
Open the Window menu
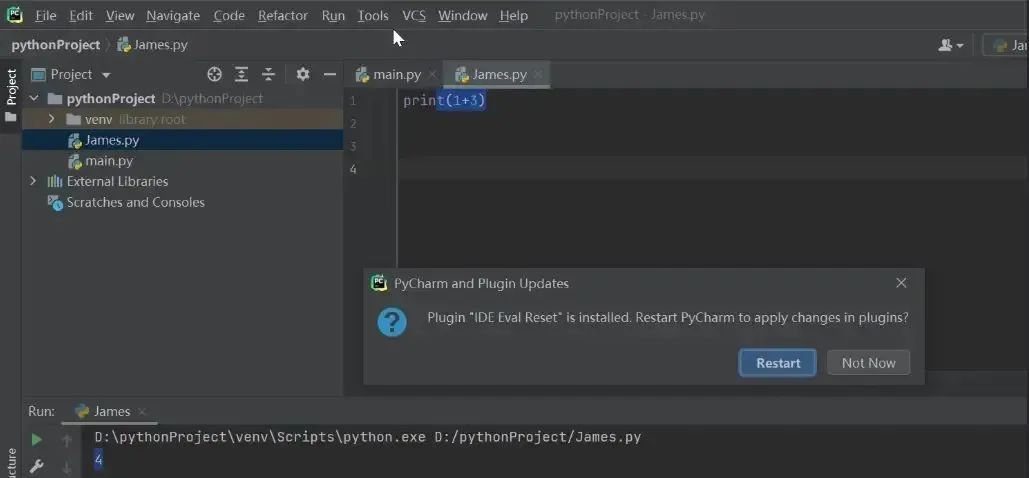tap(463, 16)
